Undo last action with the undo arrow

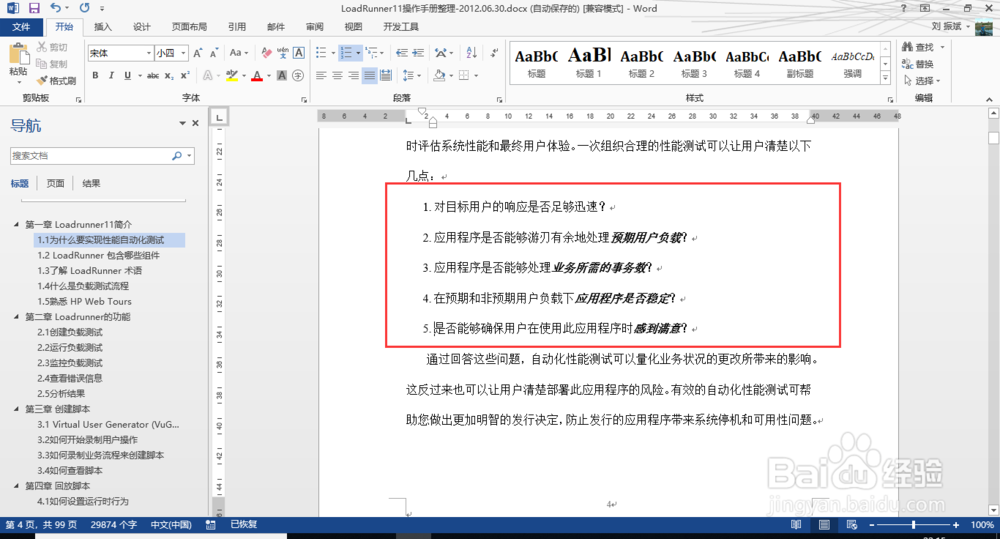coord(55,8)
